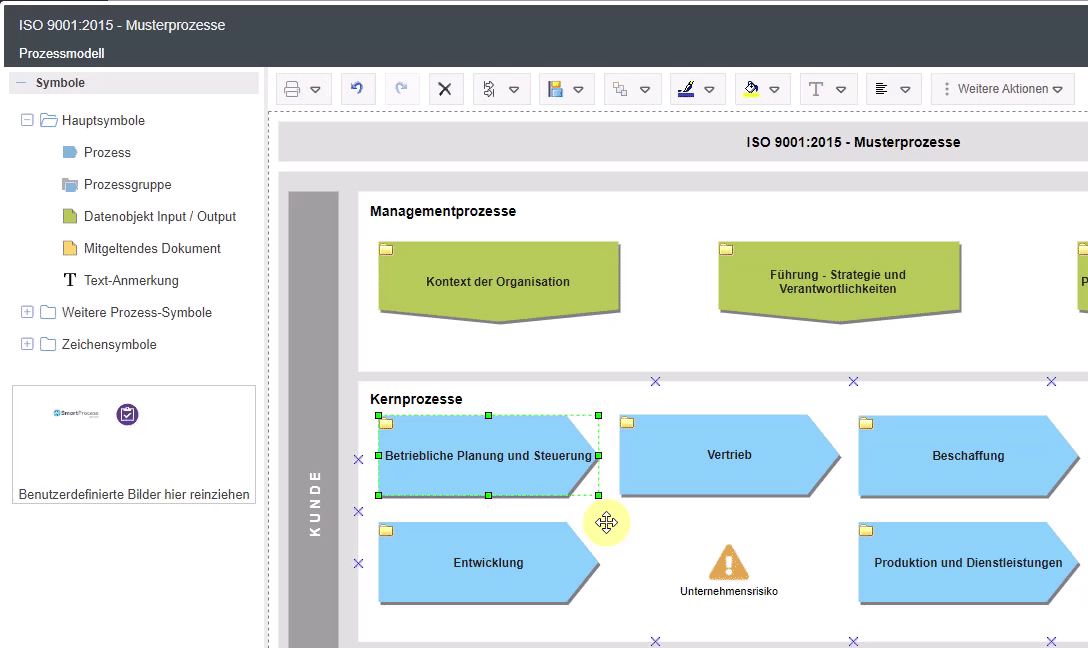Open the print options dropdown arrow
Viewport: 1088px width, 648px height.
(315, 89)
